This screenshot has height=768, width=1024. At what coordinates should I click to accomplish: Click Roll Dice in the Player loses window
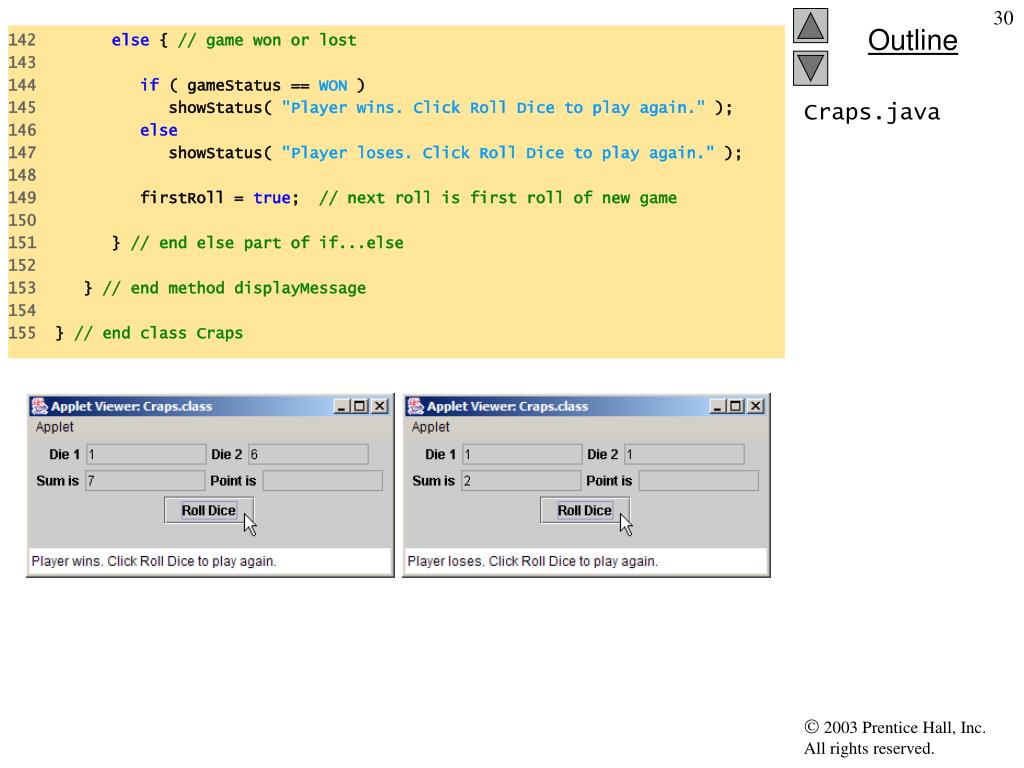coord(584,510)
